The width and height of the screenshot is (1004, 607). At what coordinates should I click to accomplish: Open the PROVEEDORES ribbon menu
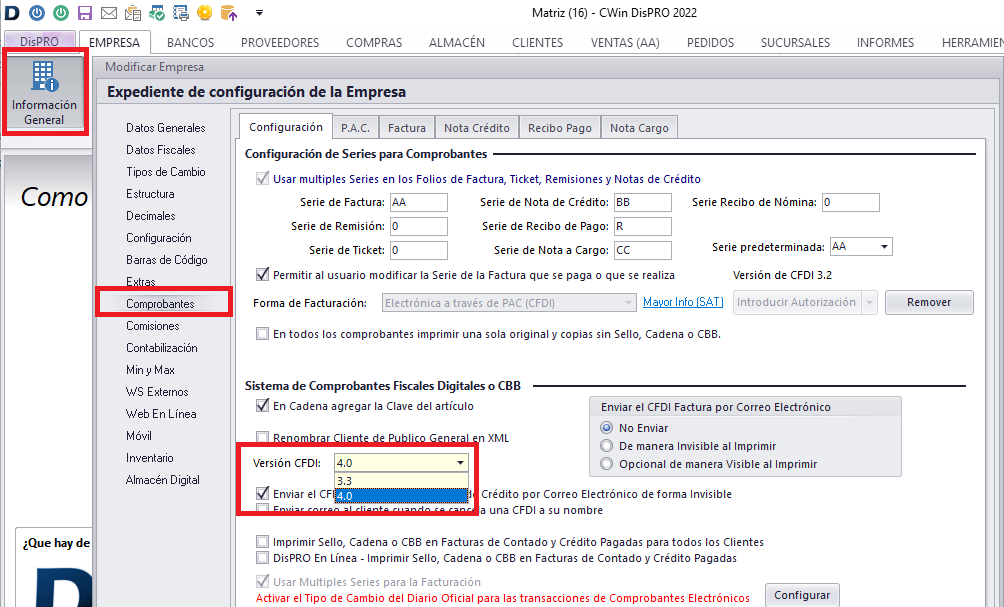tap(280, 43)
